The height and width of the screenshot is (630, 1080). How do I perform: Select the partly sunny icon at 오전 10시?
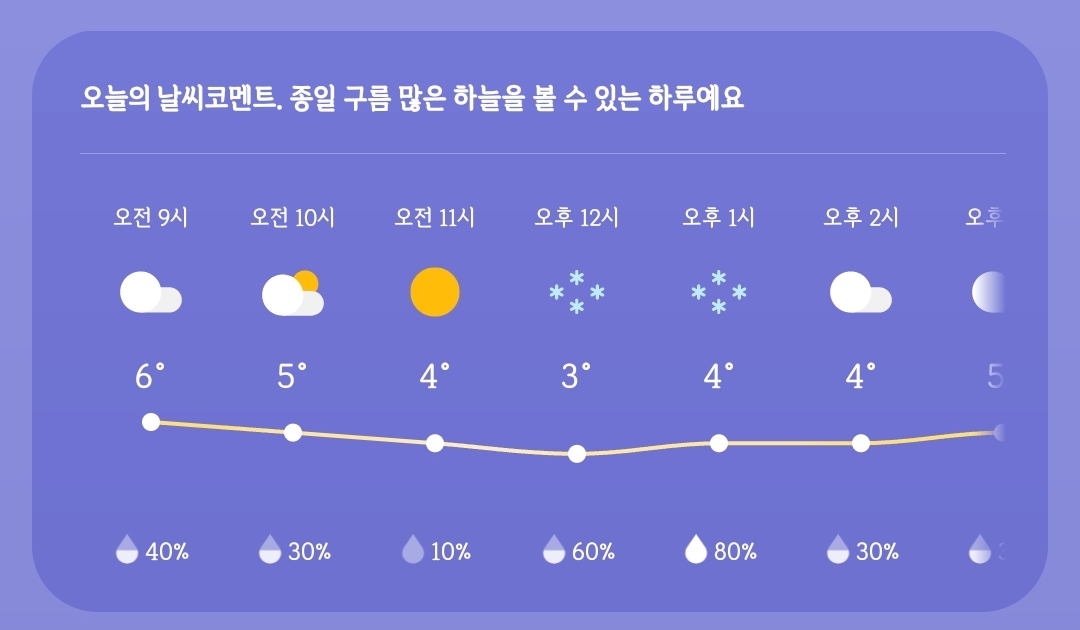tap(293, 293)
